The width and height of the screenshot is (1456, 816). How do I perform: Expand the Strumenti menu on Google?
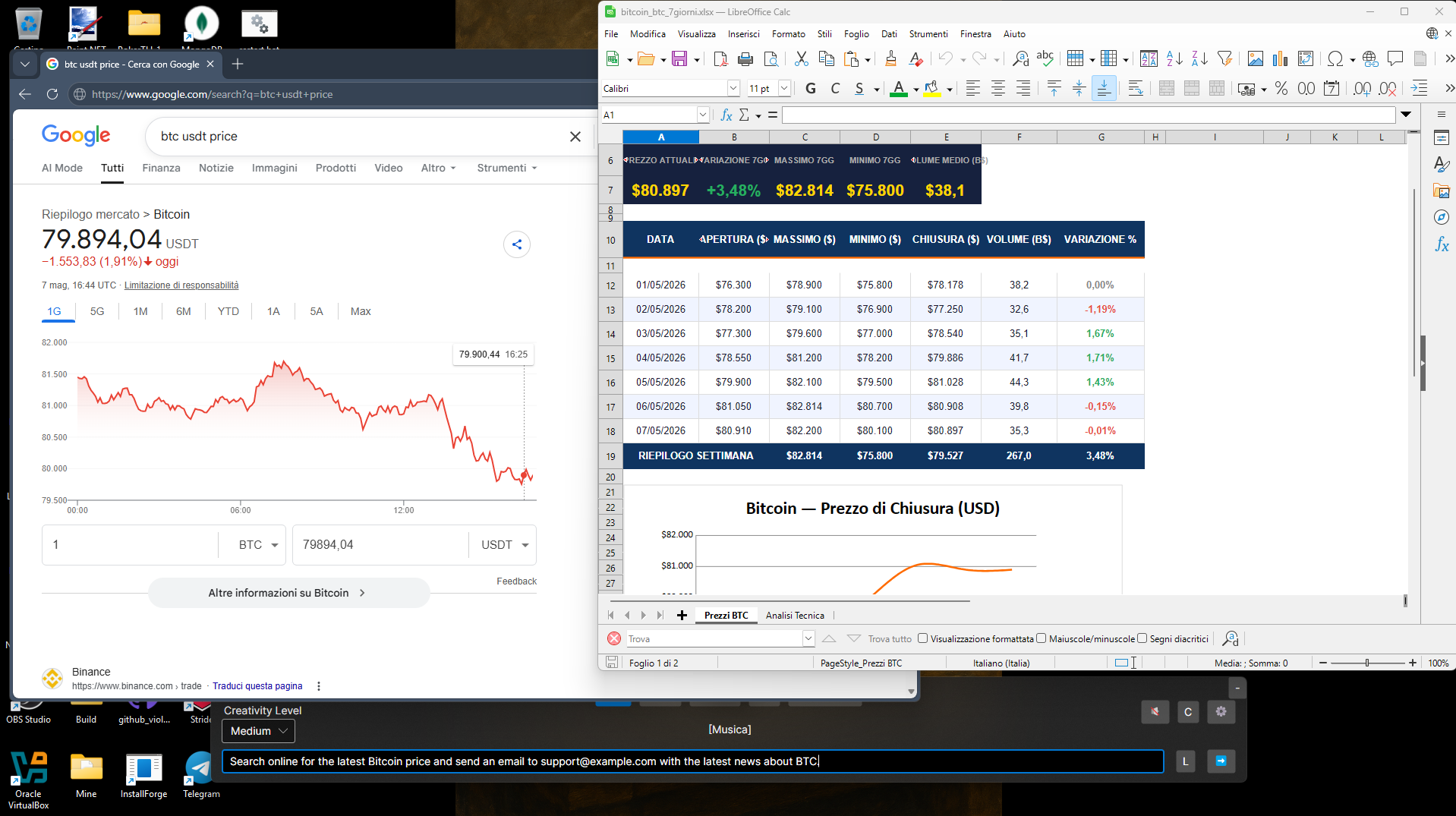pyautogui.click(x=506, y=168)
